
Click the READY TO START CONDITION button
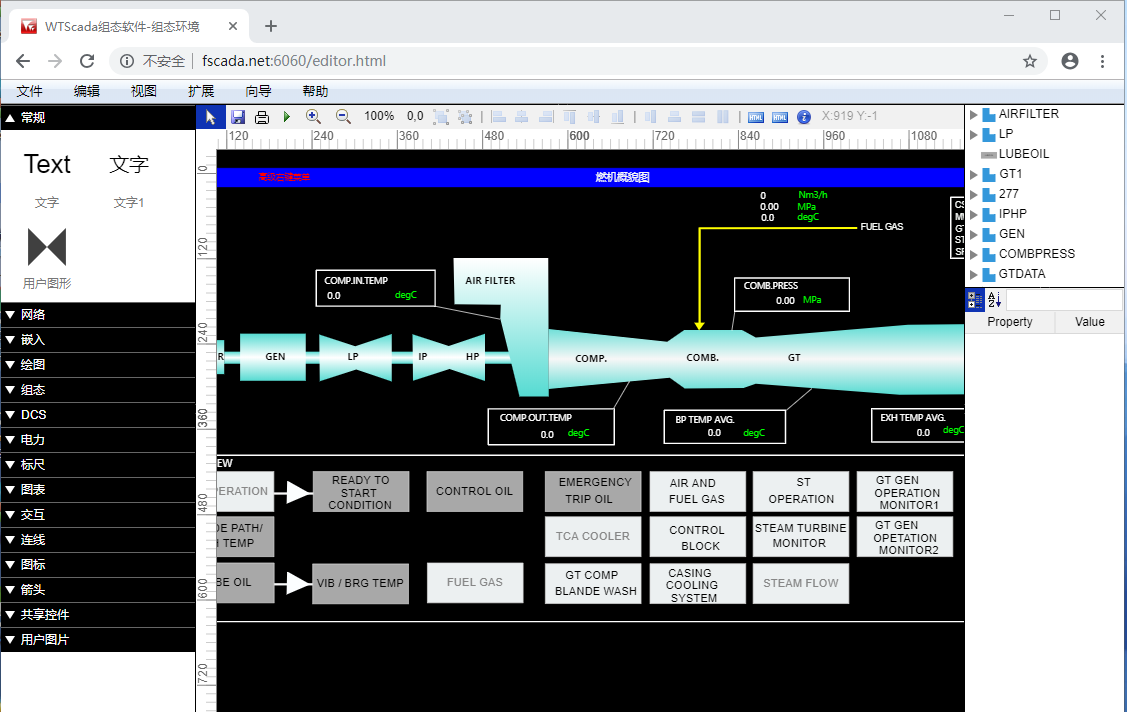coord(361,492)
